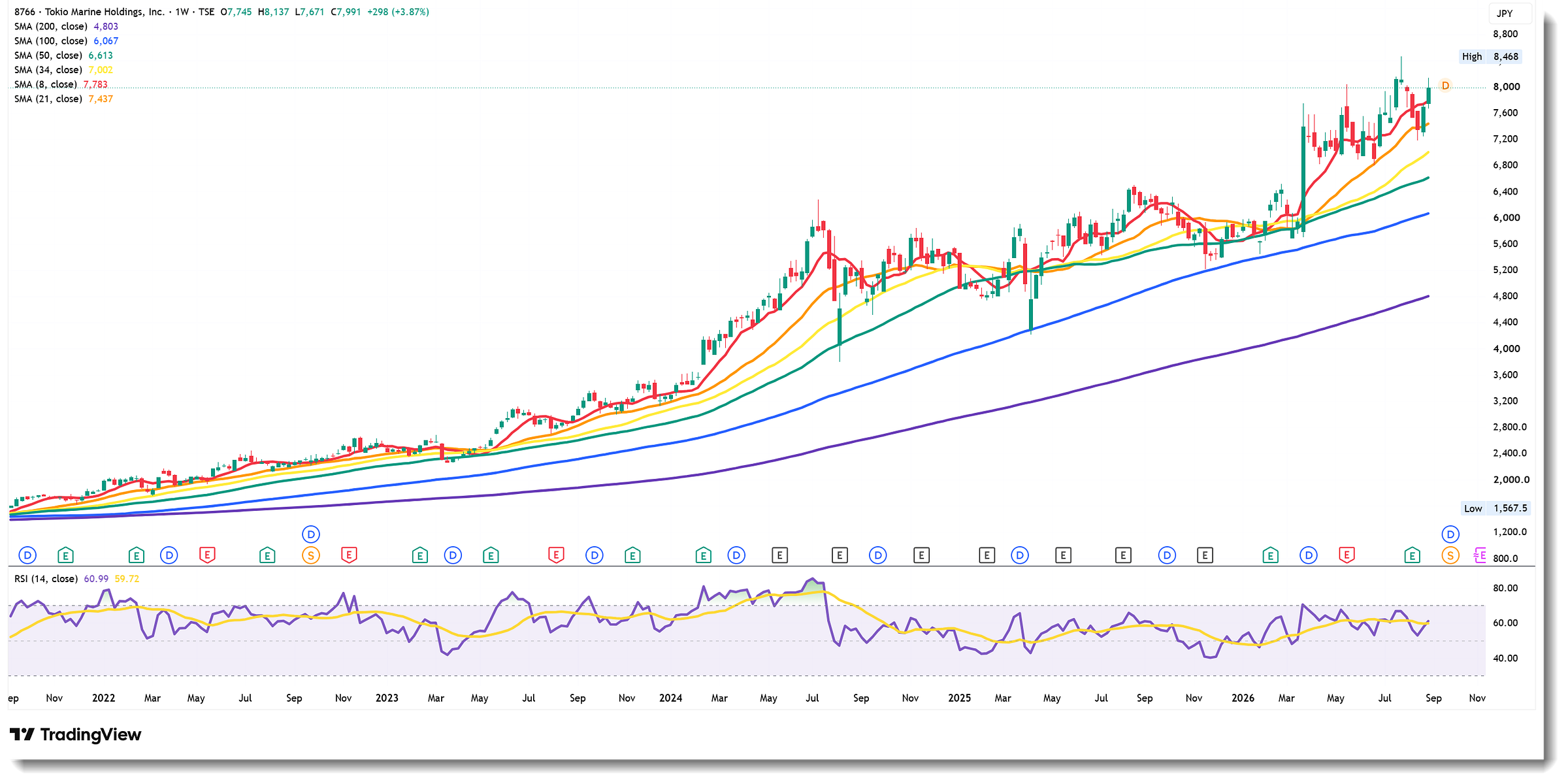The image size is (1568, 784).
Task: Click the blue D dividend marker above Sep 2022
Action: [311, 534]
